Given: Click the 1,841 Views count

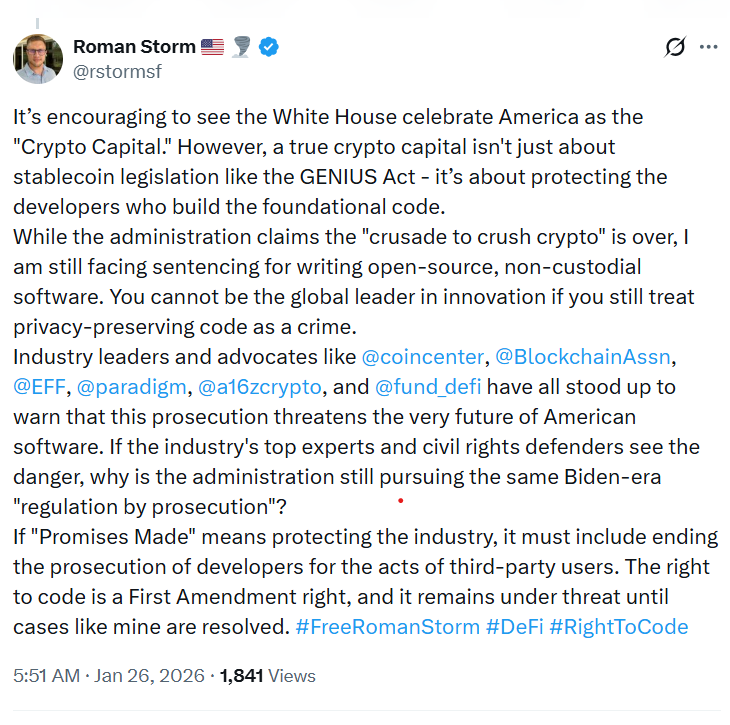Looking at the screenshot, I should (x=267, y=676).
